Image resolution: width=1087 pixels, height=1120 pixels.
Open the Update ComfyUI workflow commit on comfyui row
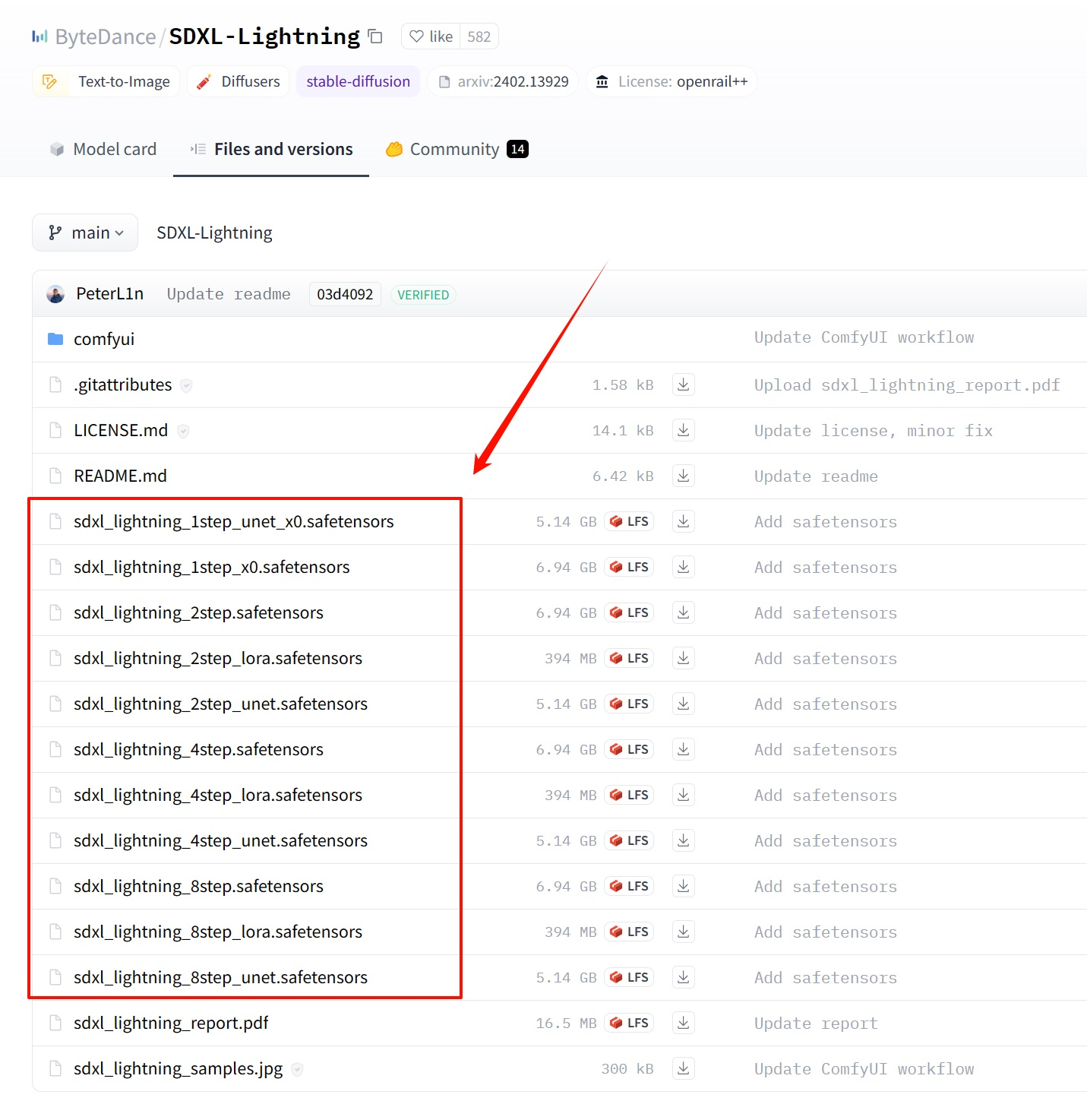[x=864, y=337]
